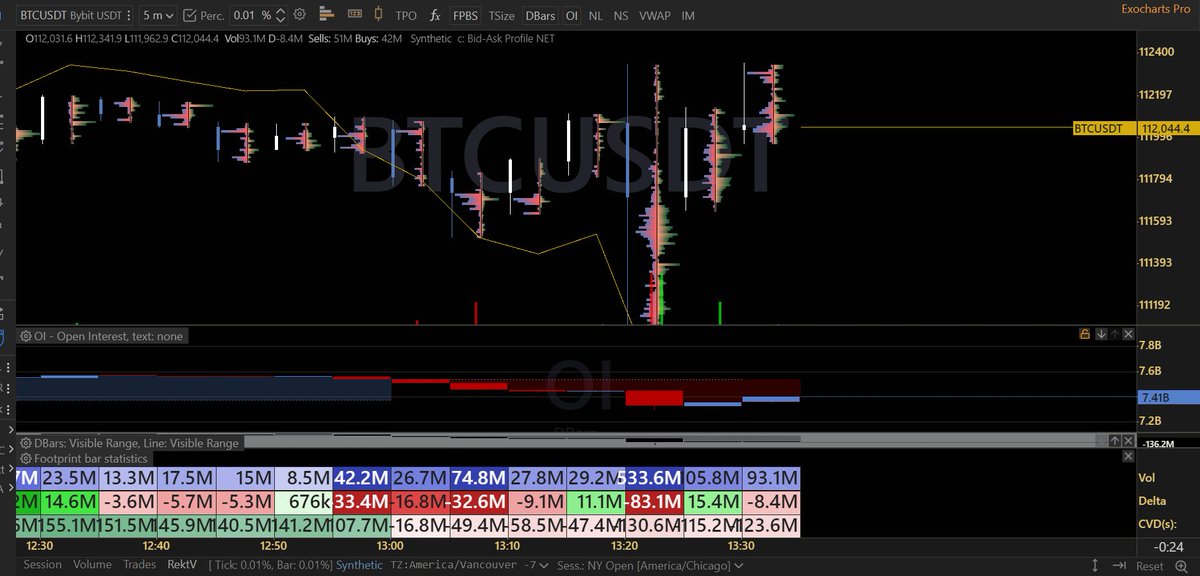Click the Synthetic status link

(358, 564)
